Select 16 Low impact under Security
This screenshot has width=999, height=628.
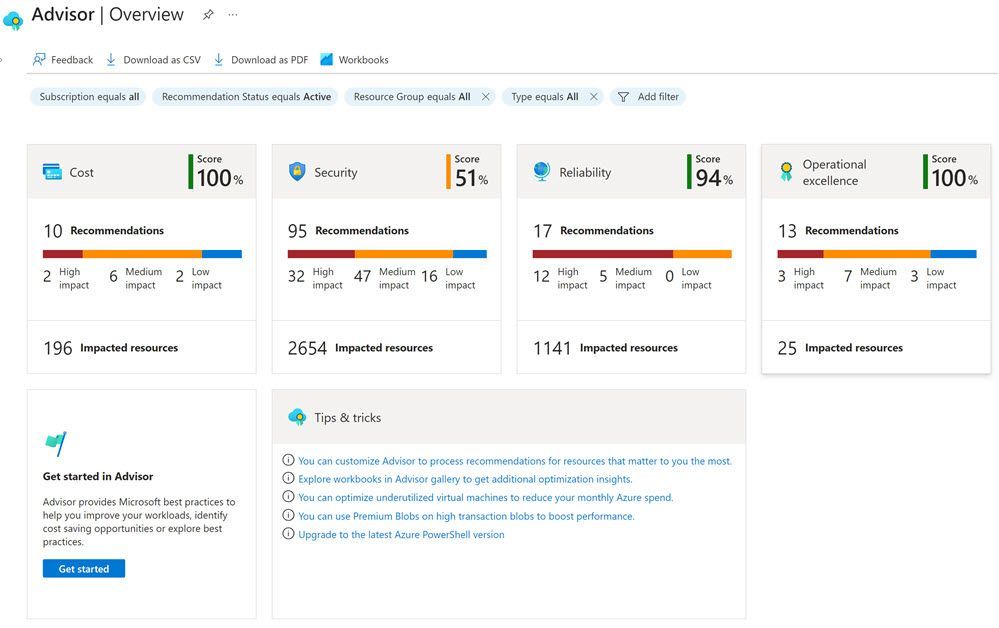[x=449, y=278]
